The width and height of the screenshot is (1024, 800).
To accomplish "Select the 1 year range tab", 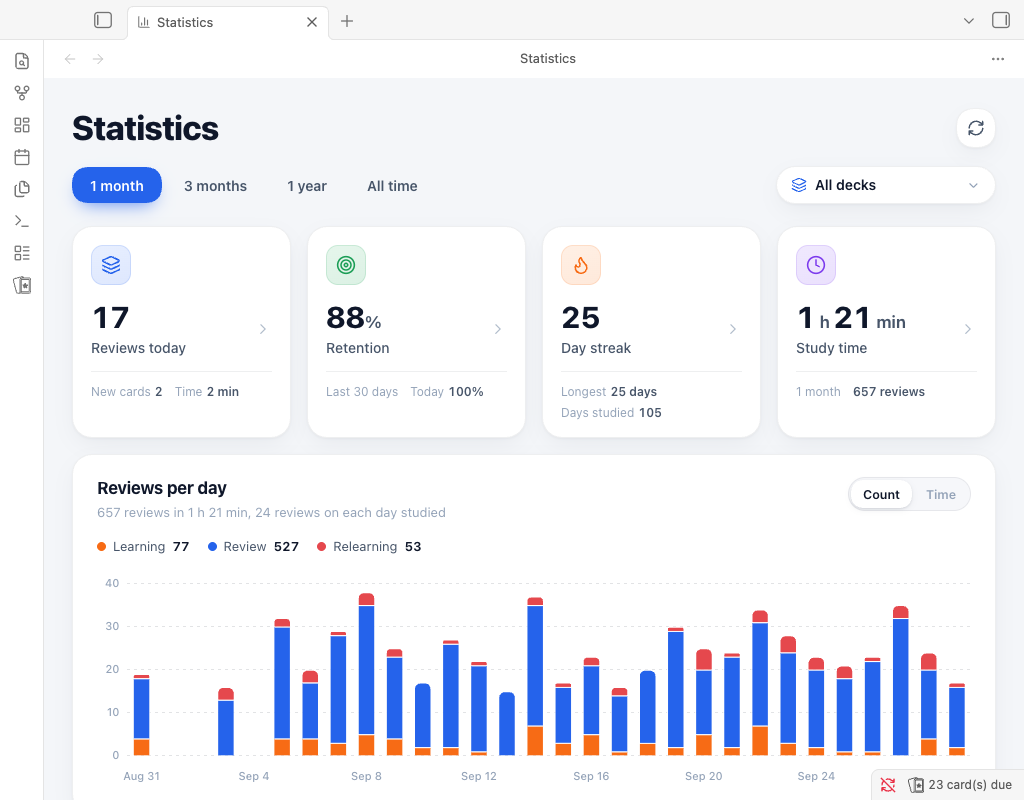I will tap(307, 185).
